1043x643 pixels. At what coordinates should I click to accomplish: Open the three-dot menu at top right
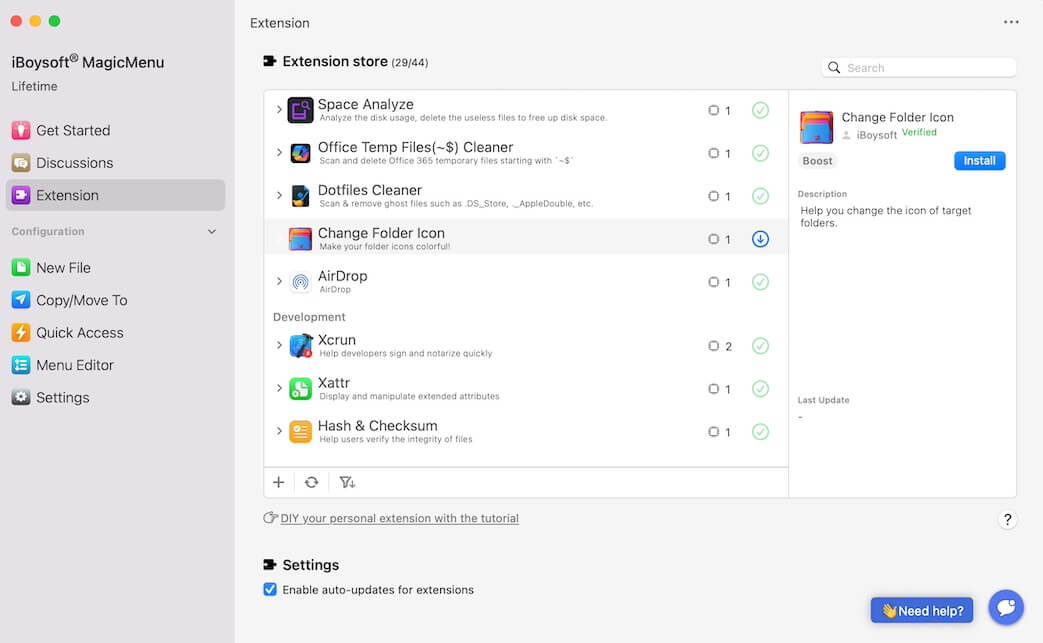[1011, 22]
